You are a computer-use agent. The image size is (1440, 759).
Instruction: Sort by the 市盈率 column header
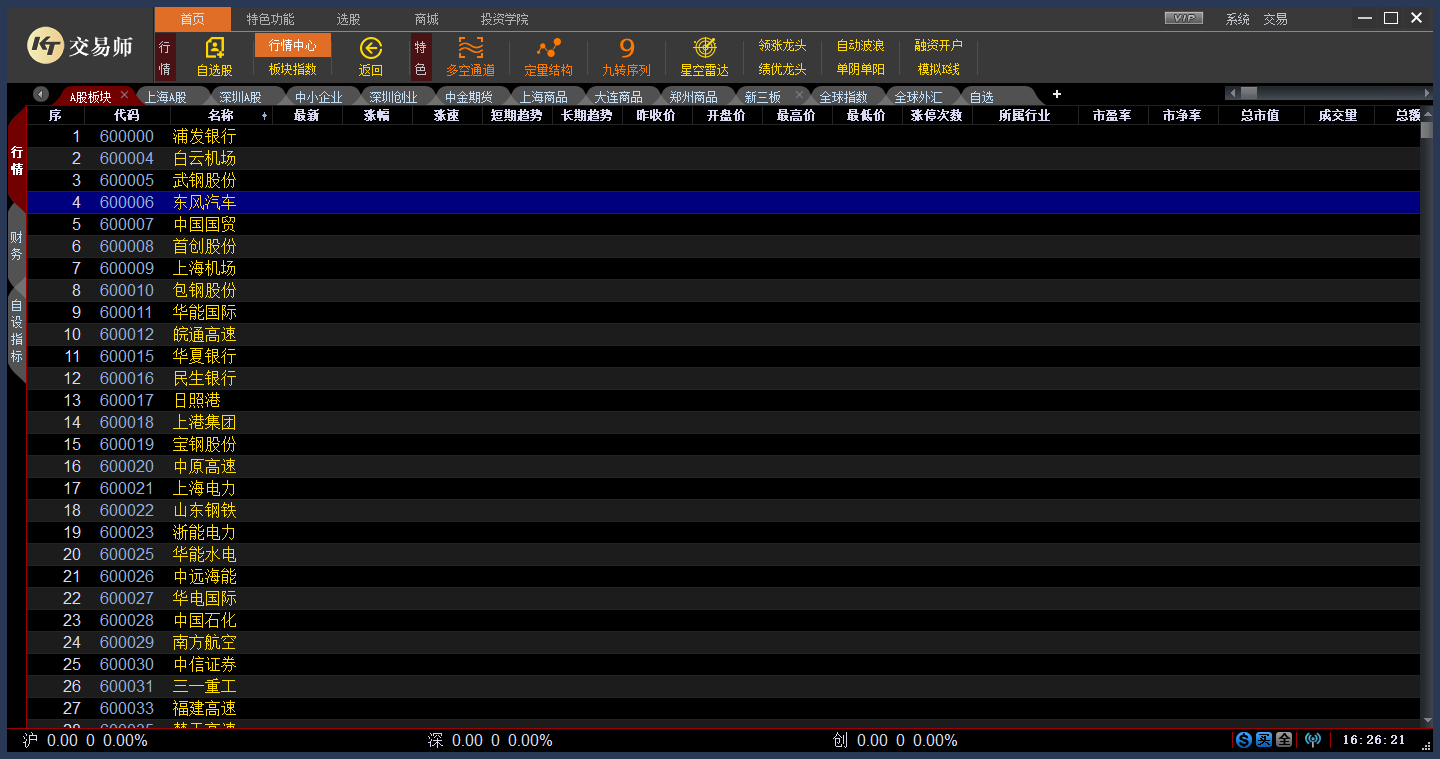coord(1112,115)
